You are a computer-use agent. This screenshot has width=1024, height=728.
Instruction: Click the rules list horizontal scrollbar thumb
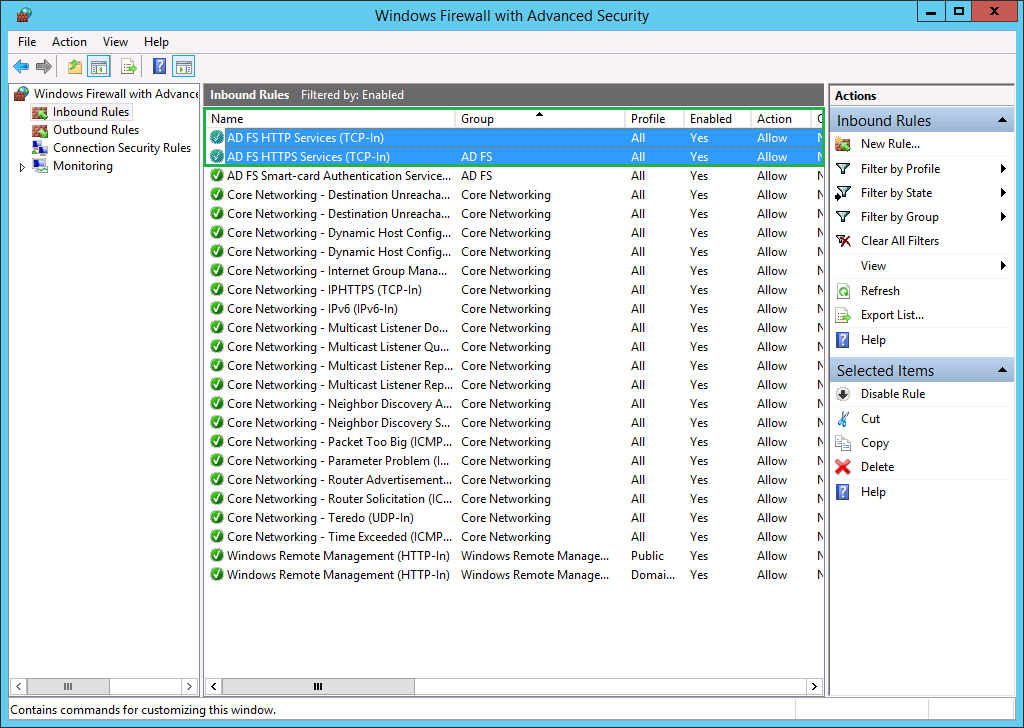pyautogui.click(x=318, y=686)
